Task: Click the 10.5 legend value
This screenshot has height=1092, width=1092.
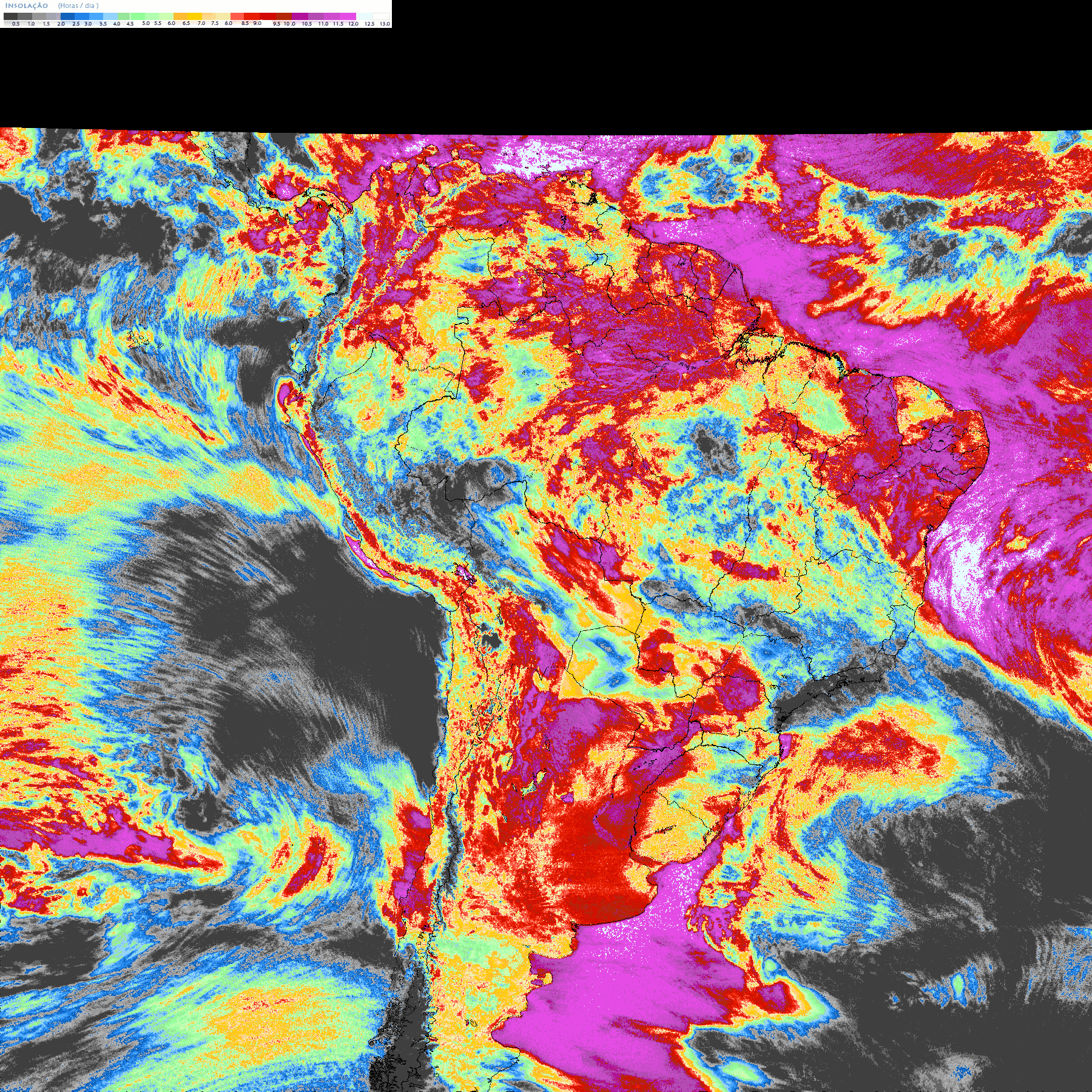Action: (307, 24)
